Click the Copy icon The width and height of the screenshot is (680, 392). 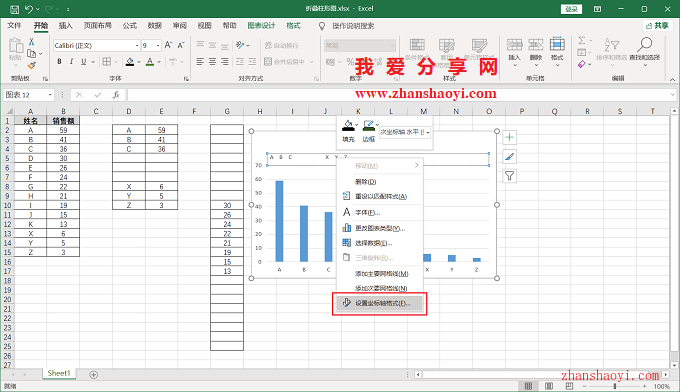(x=31, y=53)
